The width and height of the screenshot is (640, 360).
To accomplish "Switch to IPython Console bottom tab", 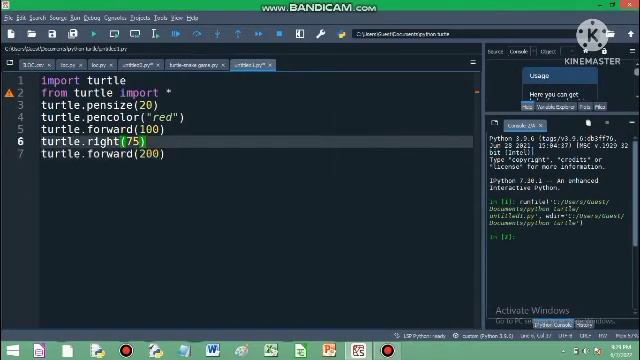I will point(553,325).
